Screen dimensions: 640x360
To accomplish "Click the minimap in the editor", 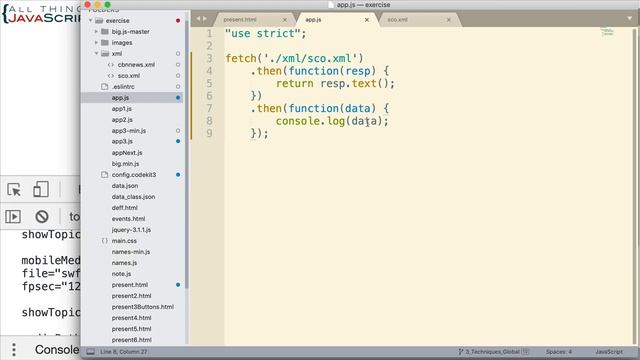I will [x=607, y=32].
